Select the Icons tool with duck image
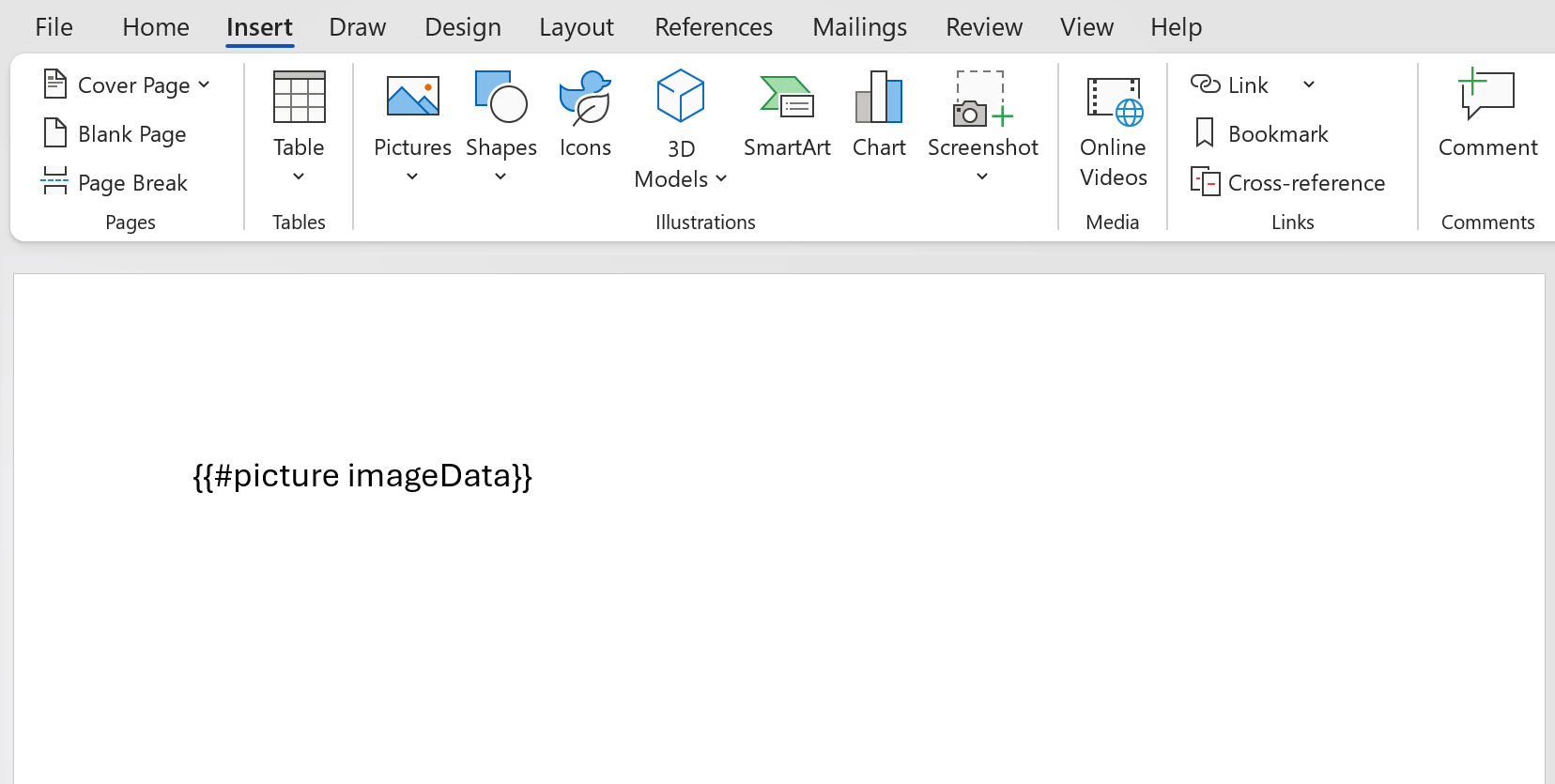The width and height of the screenshot is (1555, 784). [x=585, y=98]
